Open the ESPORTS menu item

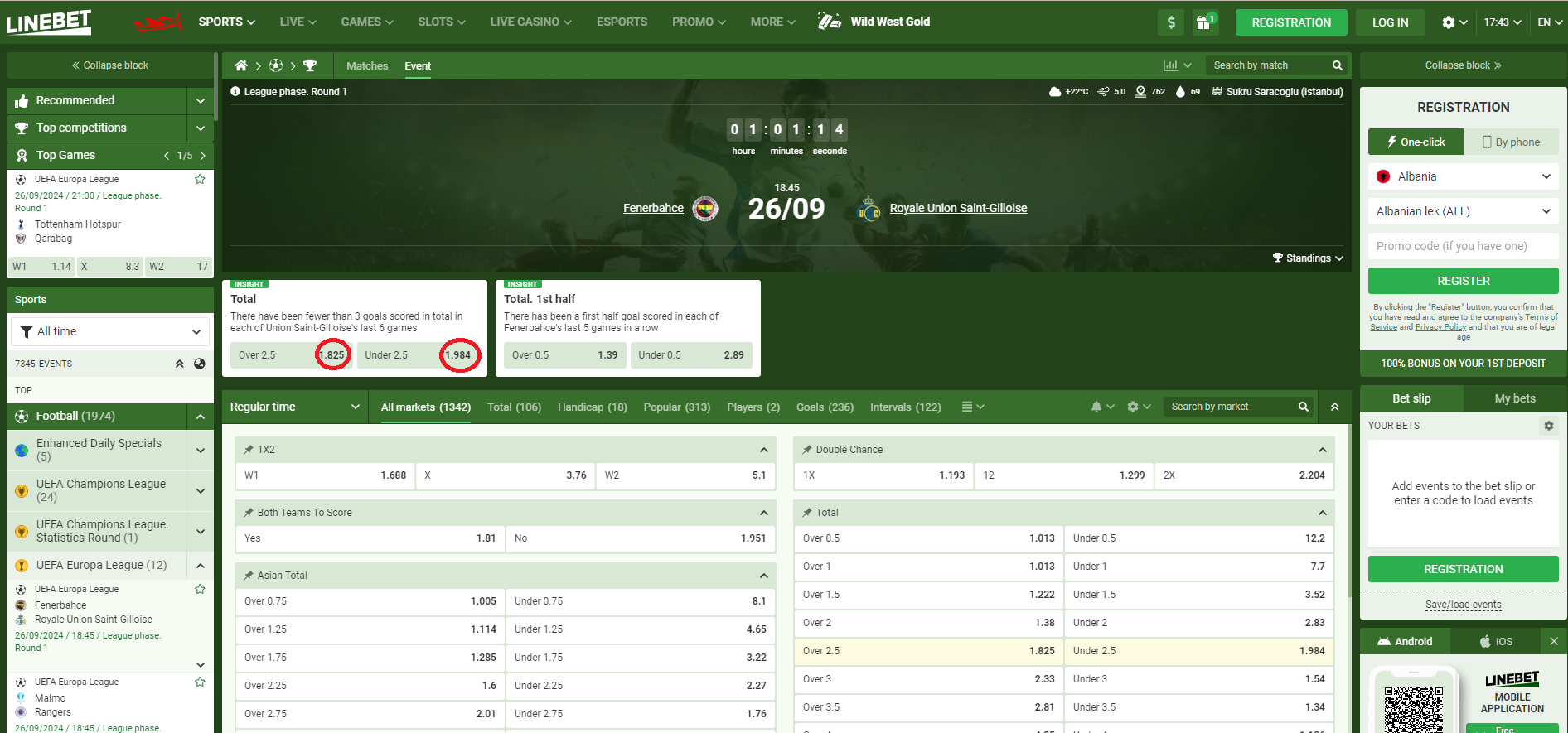pyautogui.click(x=622, y=22)
